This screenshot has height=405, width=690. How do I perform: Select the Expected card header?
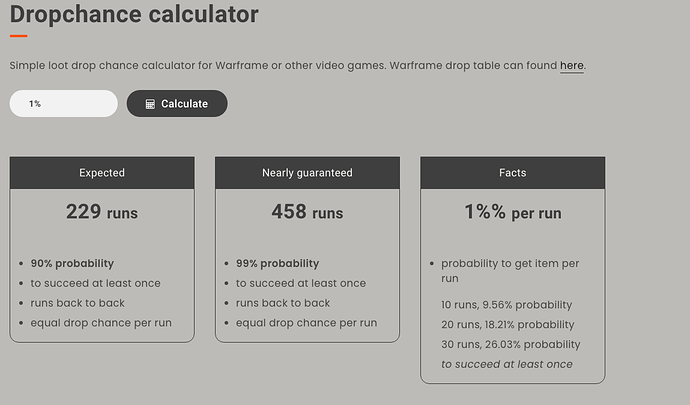click(102, 173)
